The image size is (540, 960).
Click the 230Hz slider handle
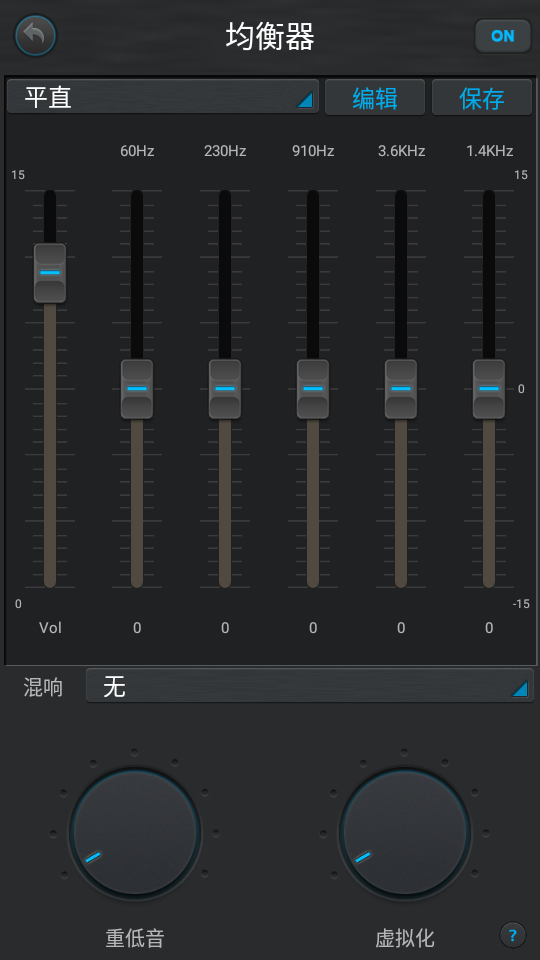coord(225,389)
